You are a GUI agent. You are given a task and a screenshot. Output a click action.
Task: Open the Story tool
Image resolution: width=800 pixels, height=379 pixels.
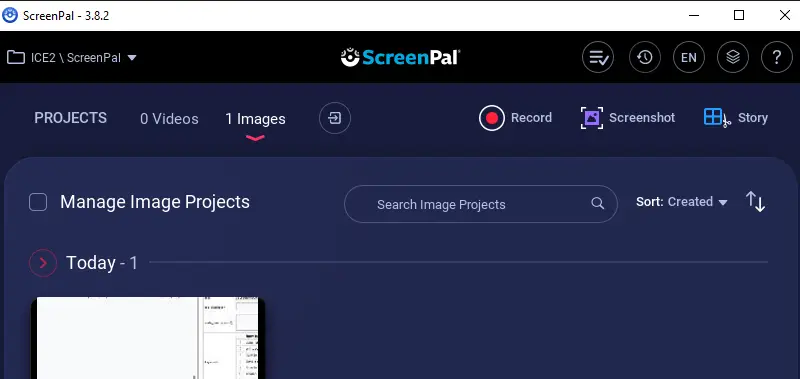(736, 118)
